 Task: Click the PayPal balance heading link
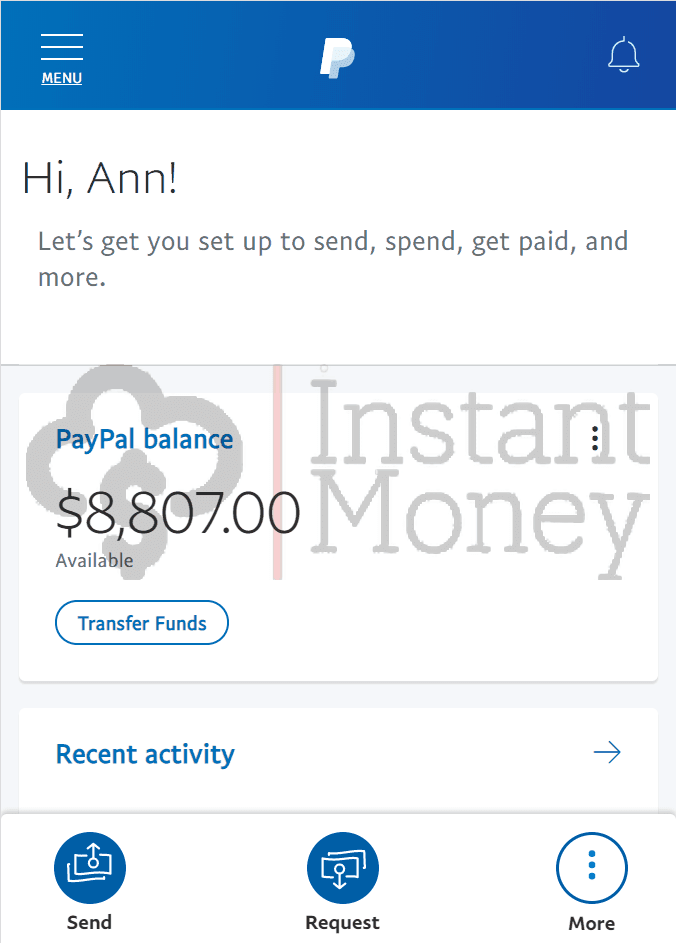pos(144,440)
